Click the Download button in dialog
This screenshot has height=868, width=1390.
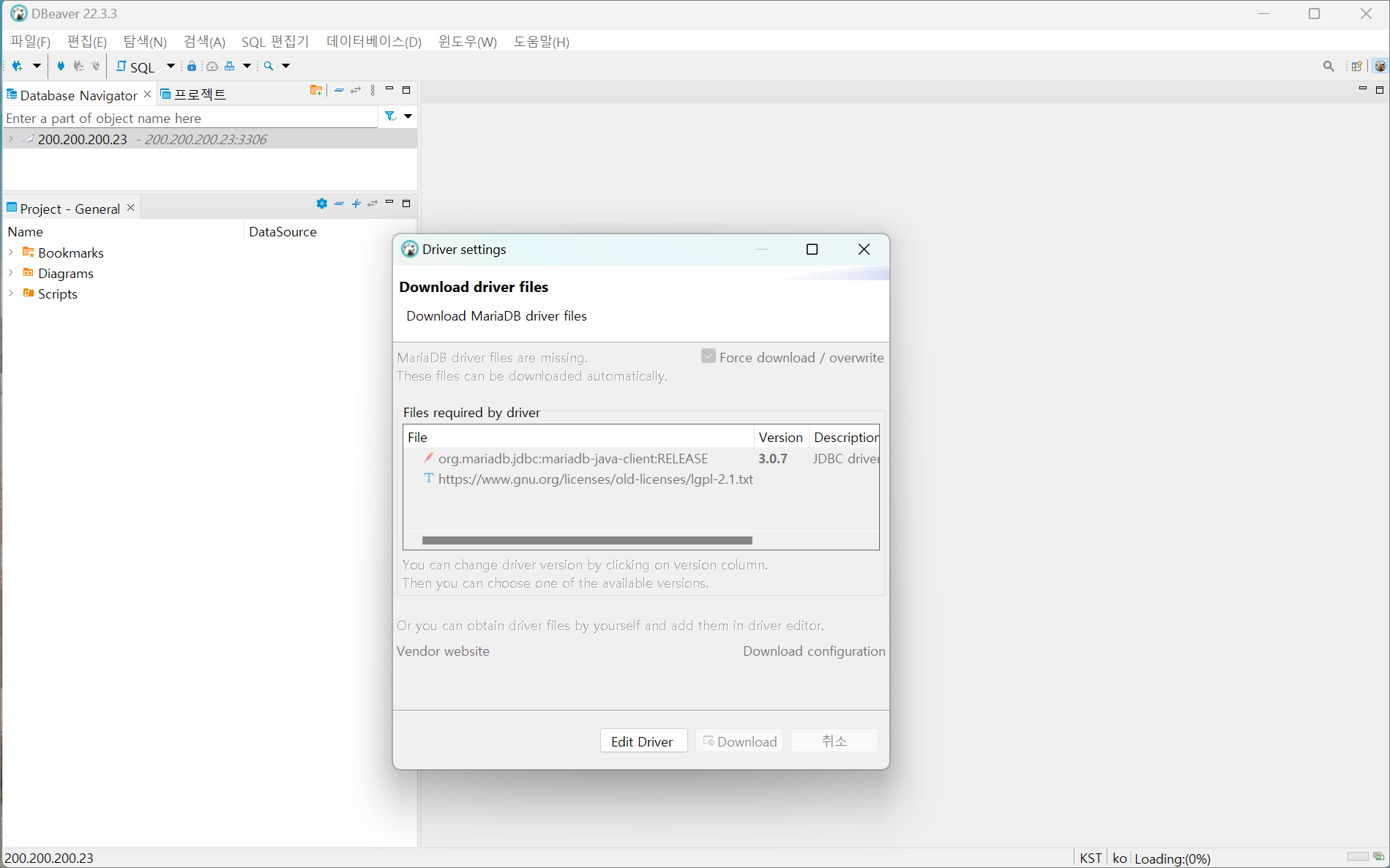(x=739, y=741)
